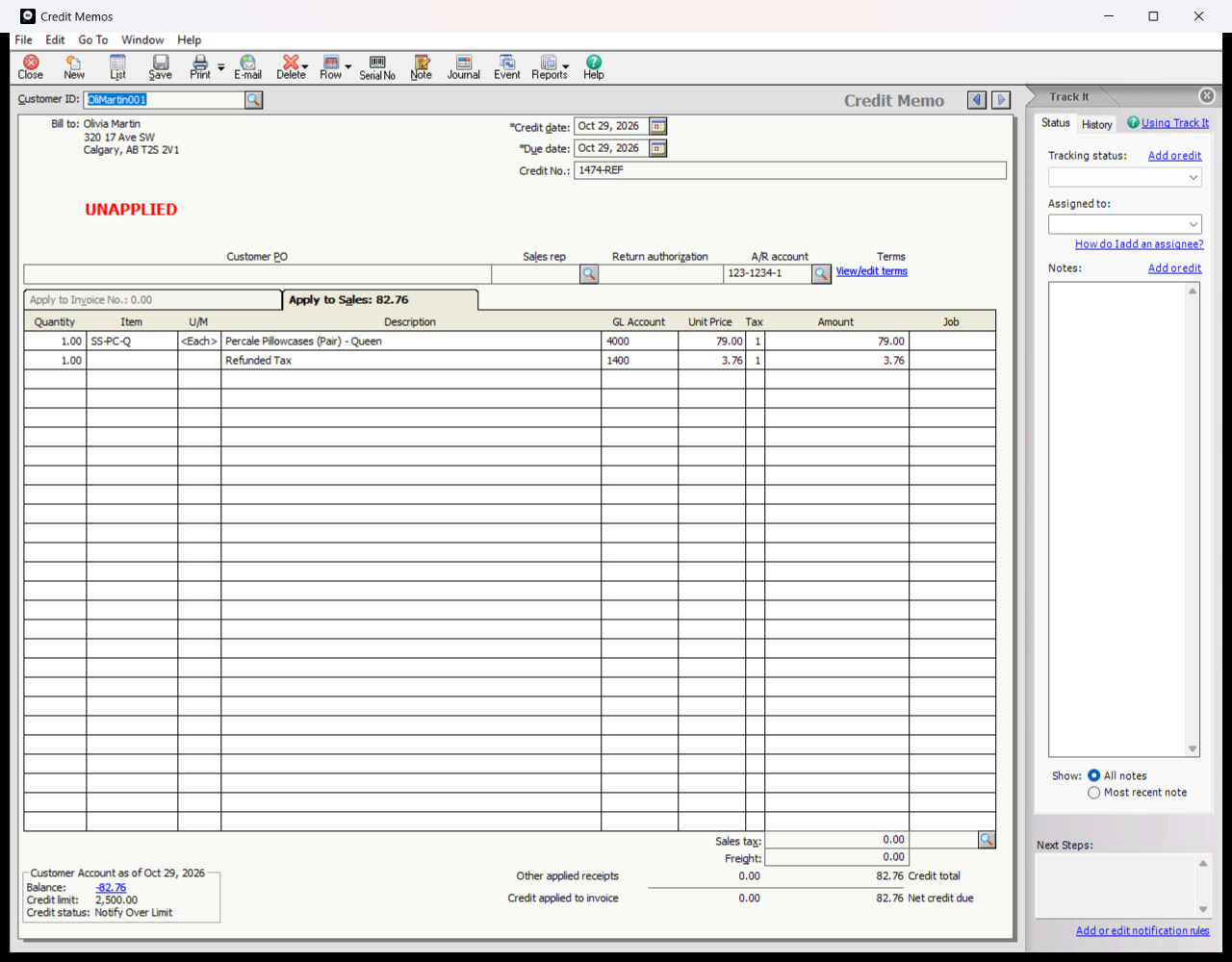This screenshot has height=962, width=1232.
Task: Look up the A/R account
Action: 821,274
